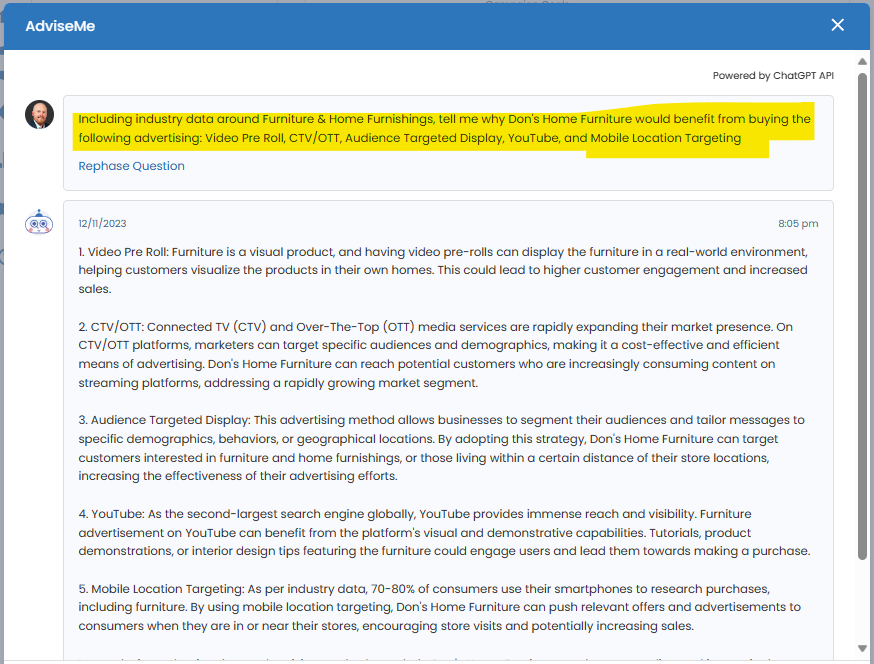Click the YouTube paragraph in the response

pos(442,532)
